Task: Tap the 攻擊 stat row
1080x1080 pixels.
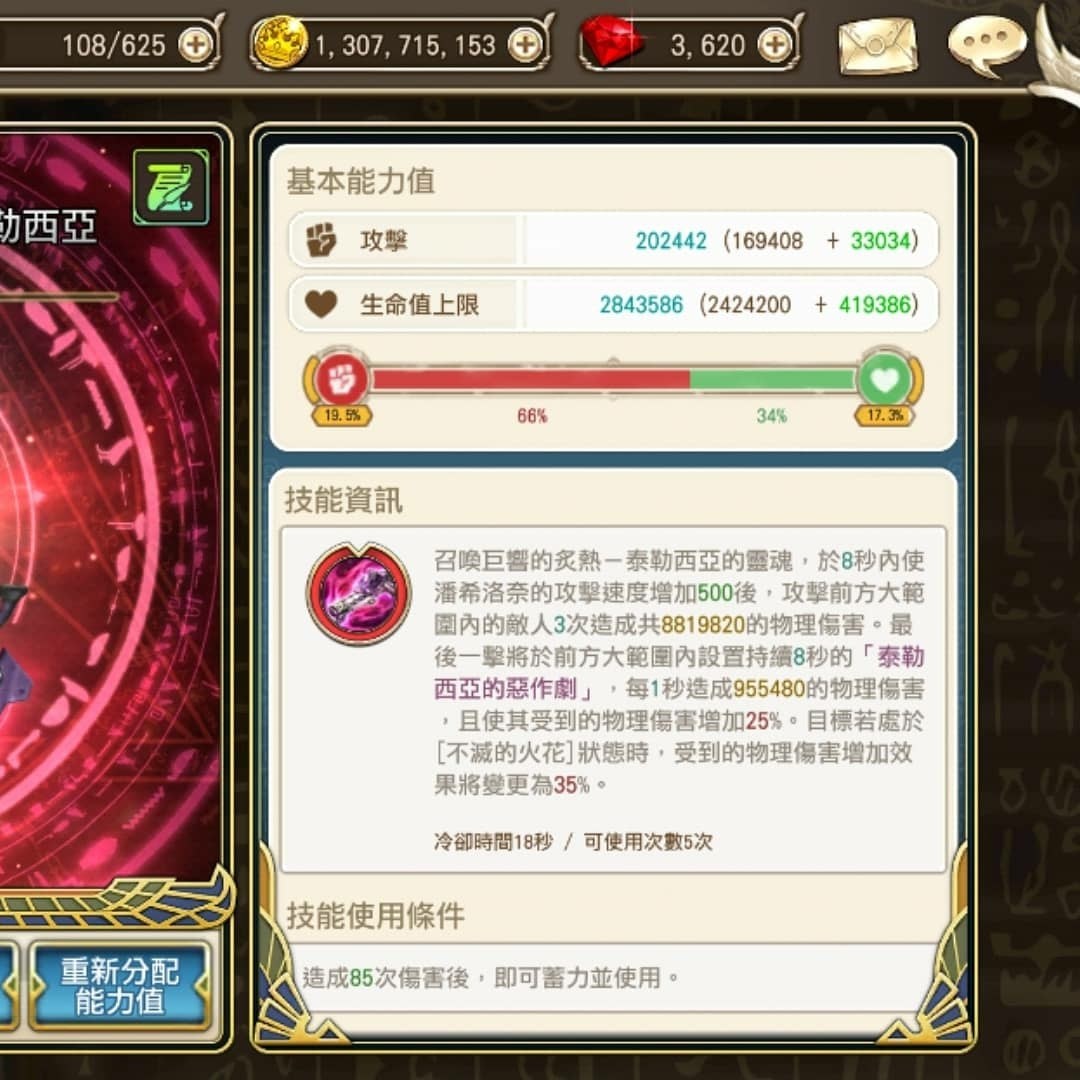Action: coord(613,240)
